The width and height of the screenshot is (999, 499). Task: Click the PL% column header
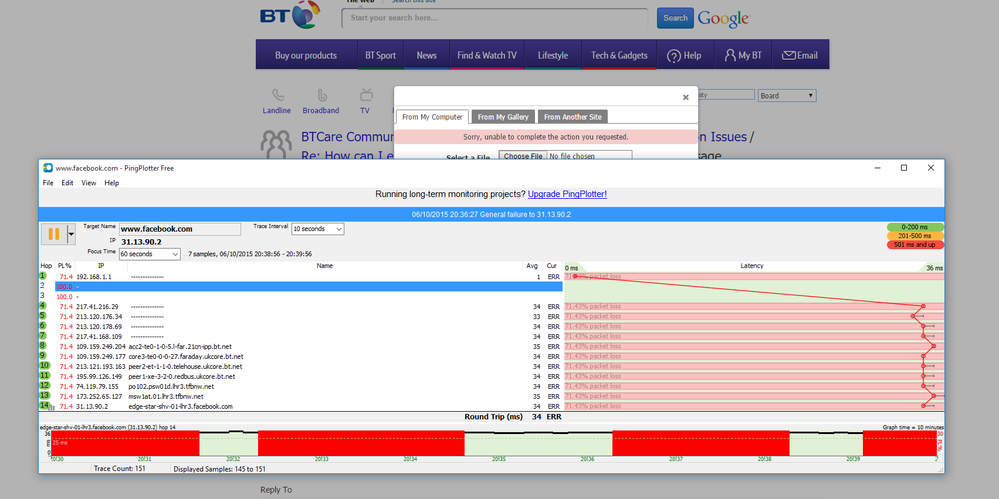(64, 266)
